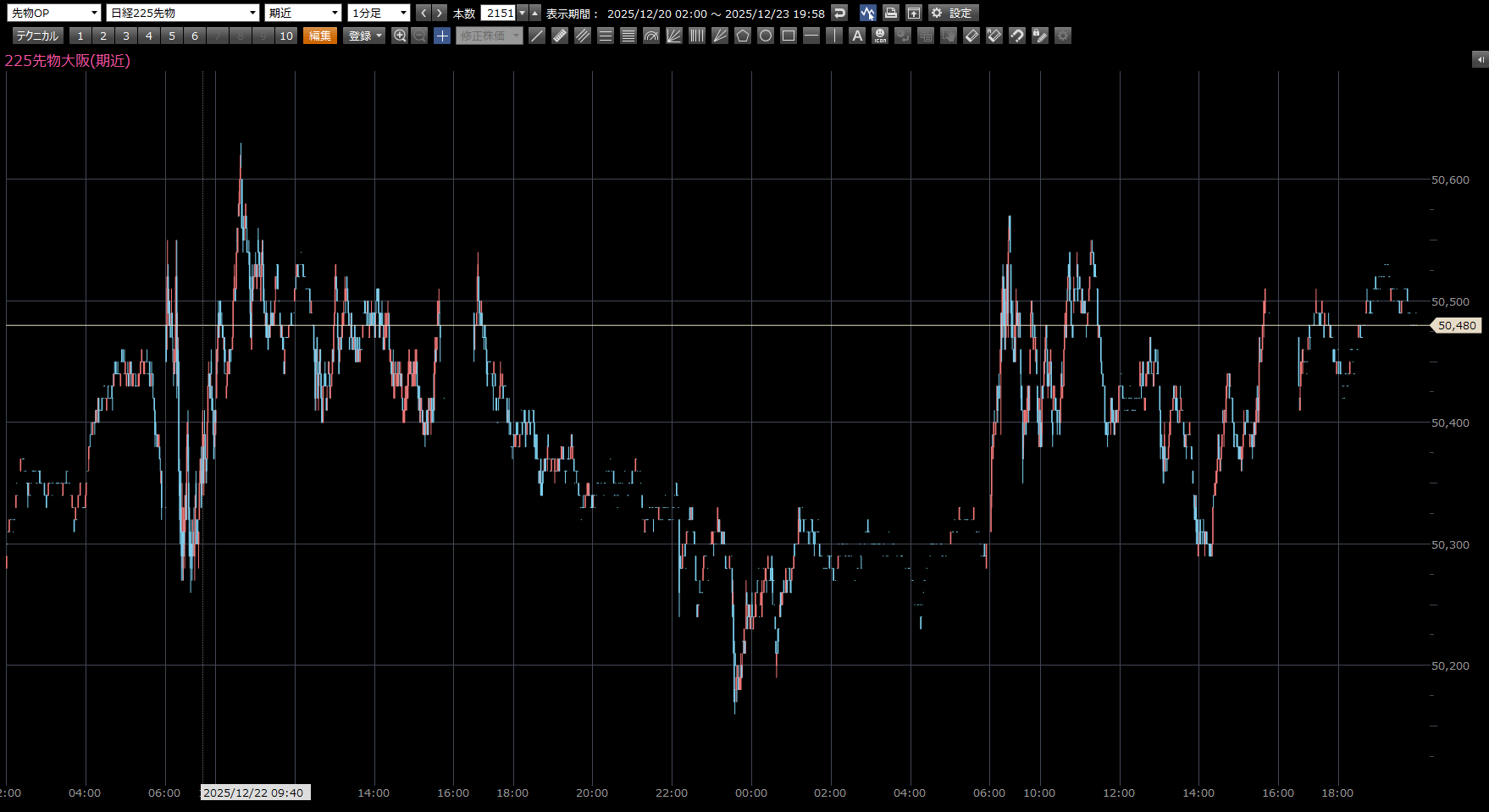Open the 設定 settings button

pyautogui.click(x=953, y=13)
